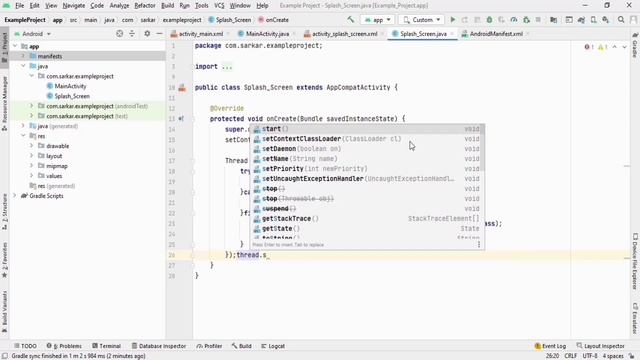Start debugging with the Debug bug icon
640x360 pixels.
(x=489, y=20)
